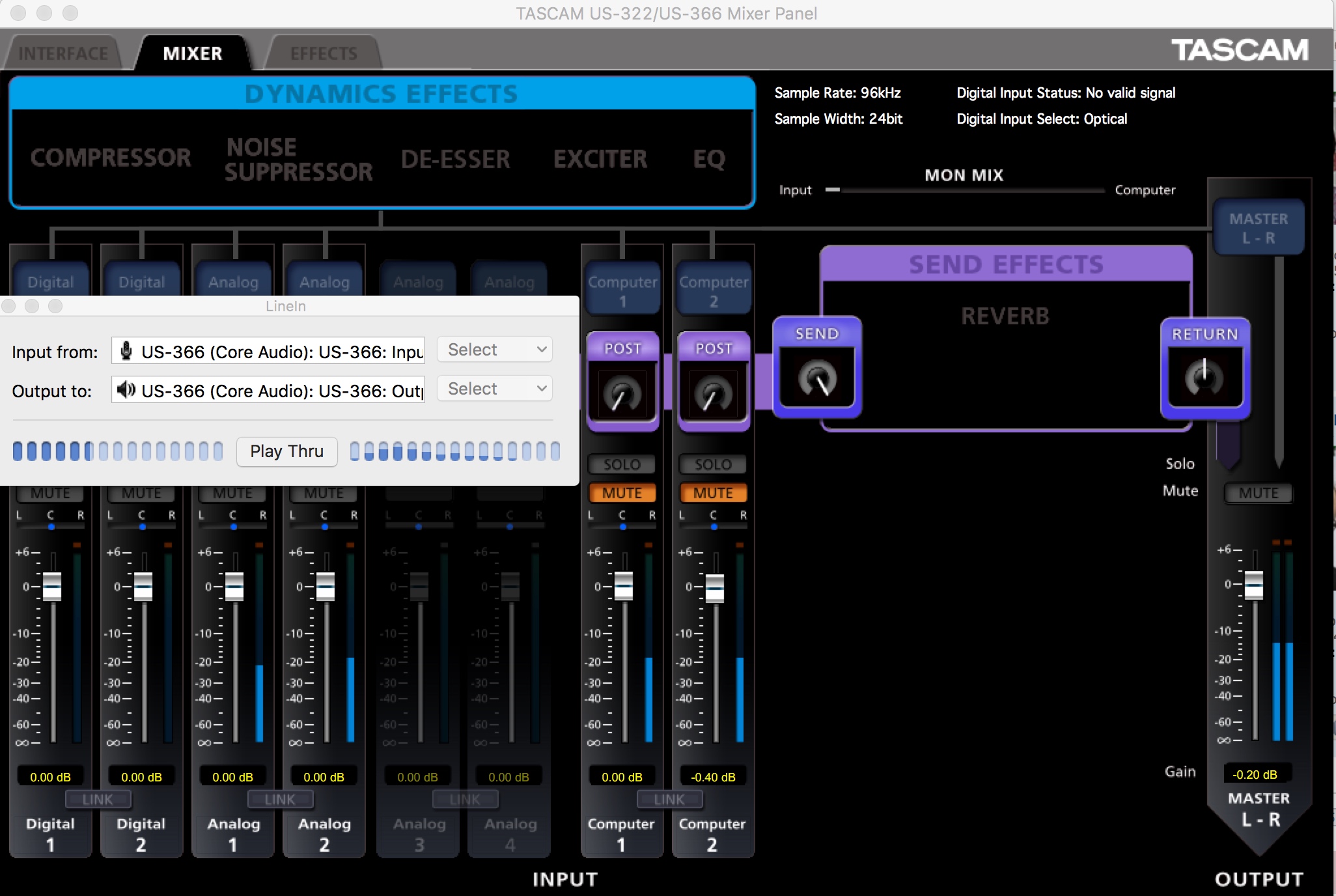
Task: Open the Input from Select dropdown
Action: [x=495, y=350]
